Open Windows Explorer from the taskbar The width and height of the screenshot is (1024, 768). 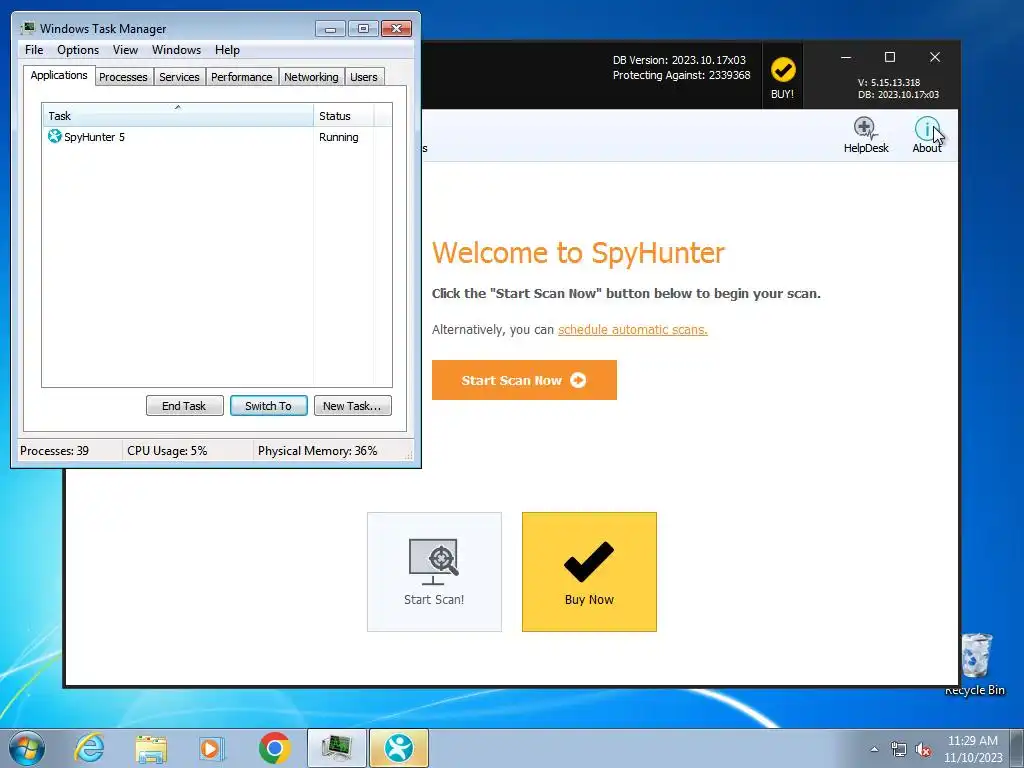pos(151,748)
